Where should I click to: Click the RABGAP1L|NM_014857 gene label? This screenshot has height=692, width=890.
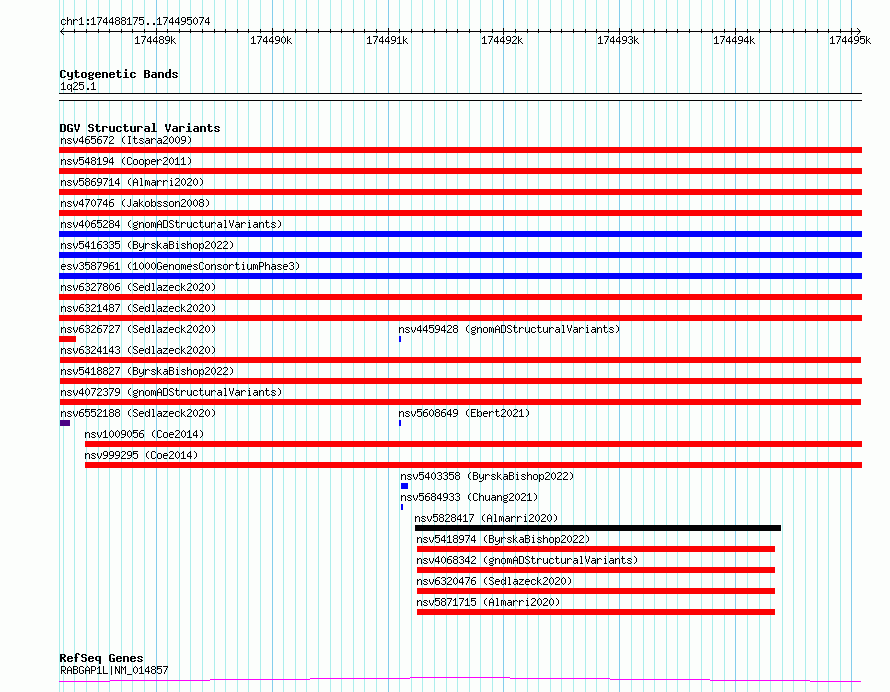point(114,670)
